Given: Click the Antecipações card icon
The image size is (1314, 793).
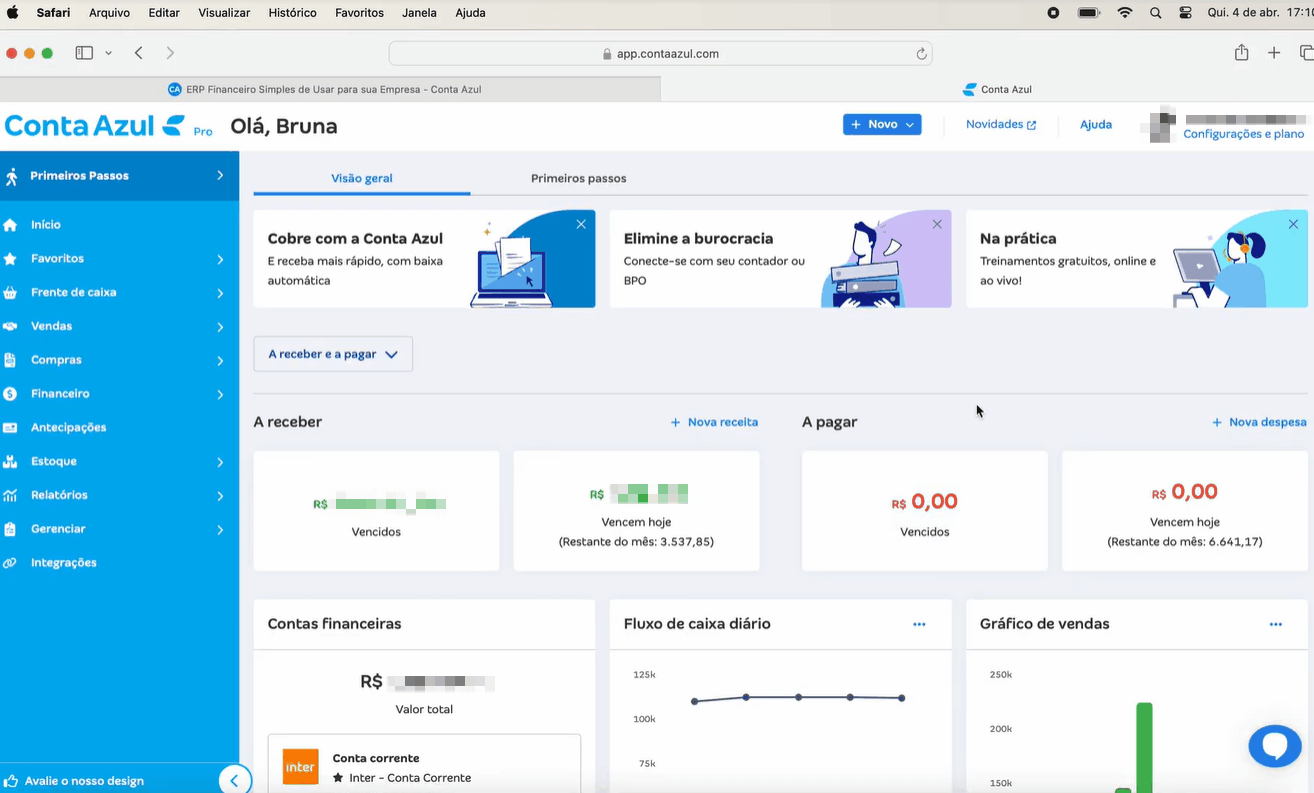Looking at the screenshot, I should [10, 428].
